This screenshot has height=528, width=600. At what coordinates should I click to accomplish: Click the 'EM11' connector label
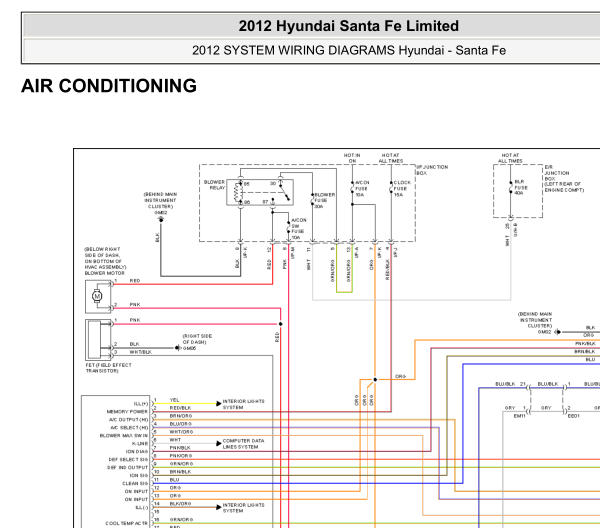[519, 416]
